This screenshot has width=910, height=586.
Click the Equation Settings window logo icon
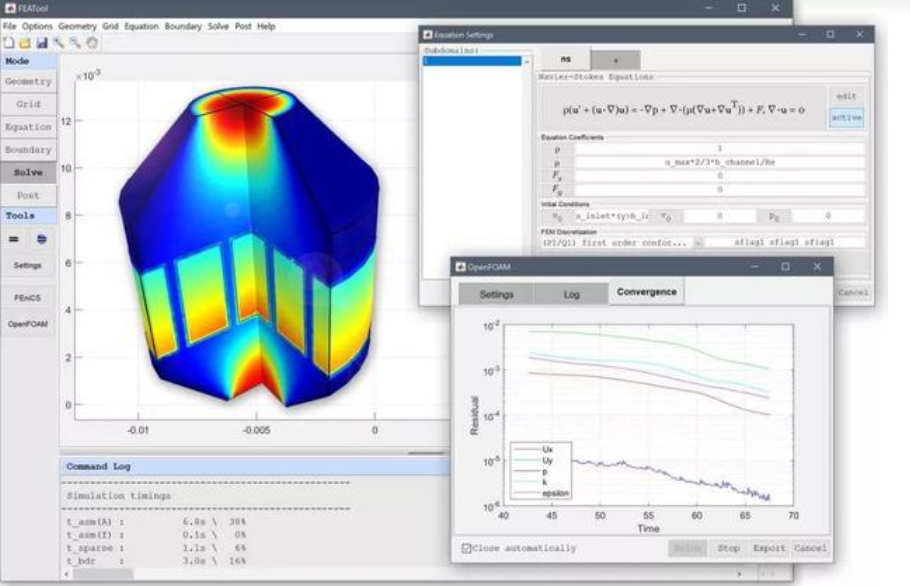point(428,35)
